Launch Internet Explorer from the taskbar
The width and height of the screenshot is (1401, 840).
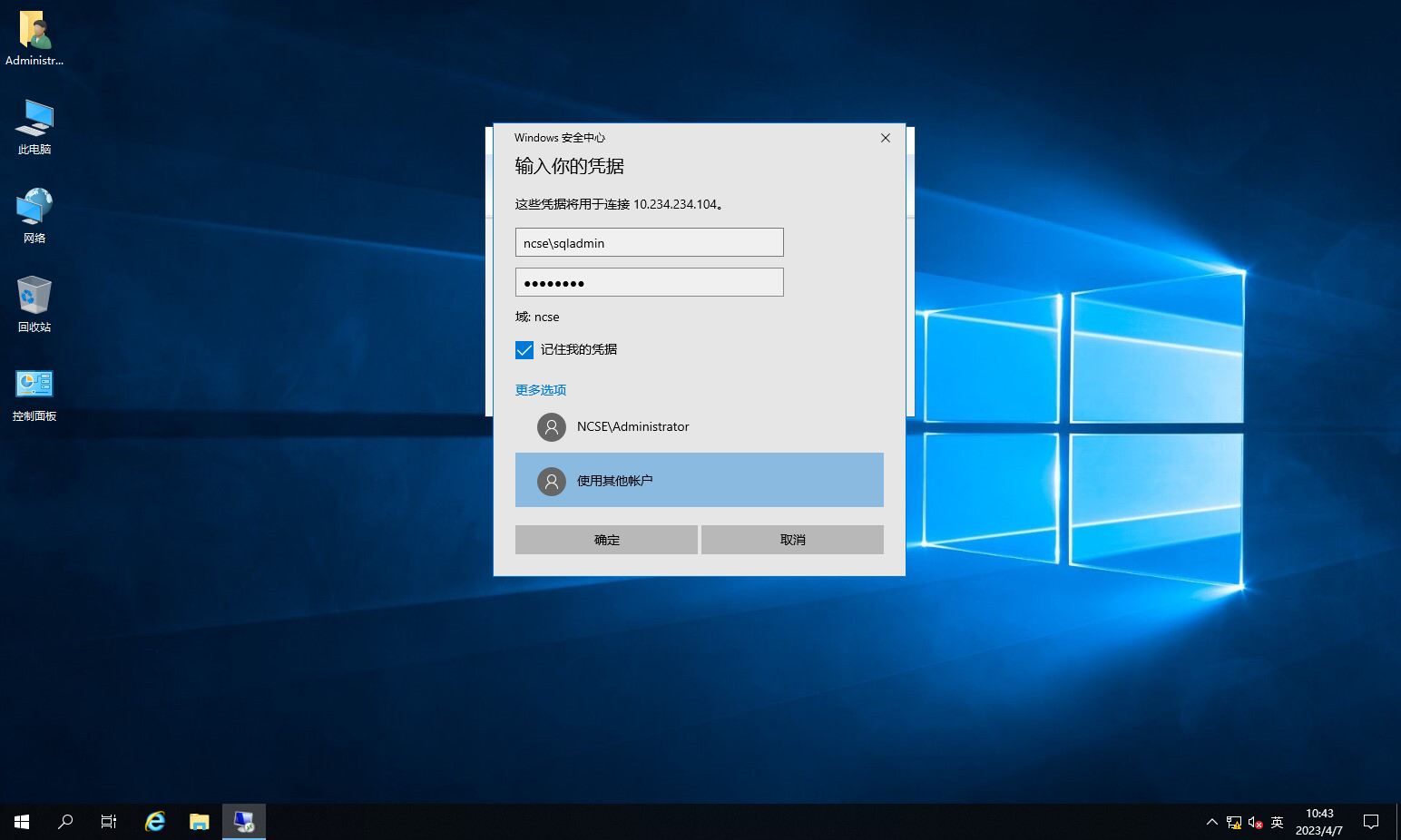(155, 822)
